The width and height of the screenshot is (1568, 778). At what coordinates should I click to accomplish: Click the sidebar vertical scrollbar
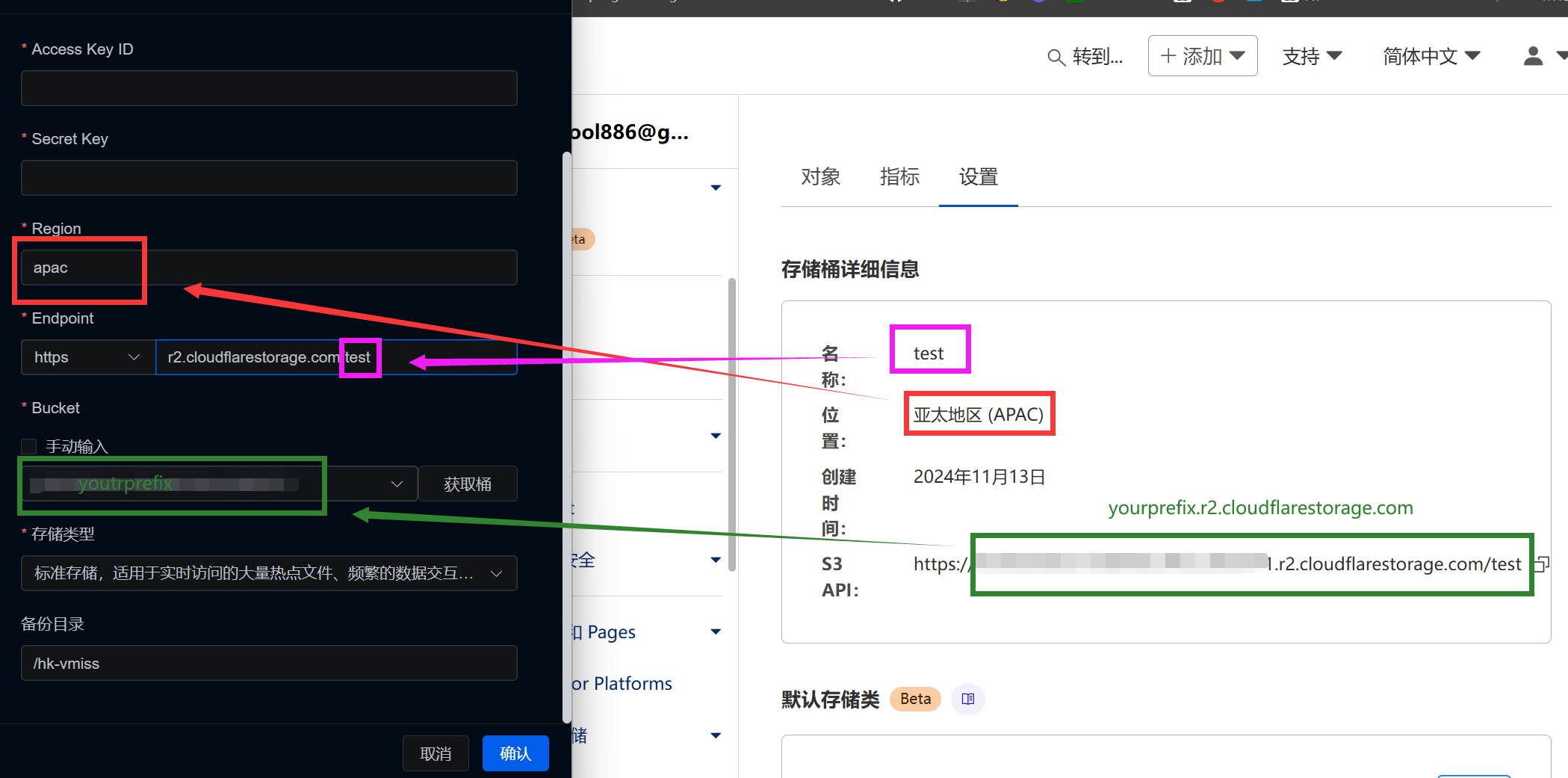coord(732,424)
